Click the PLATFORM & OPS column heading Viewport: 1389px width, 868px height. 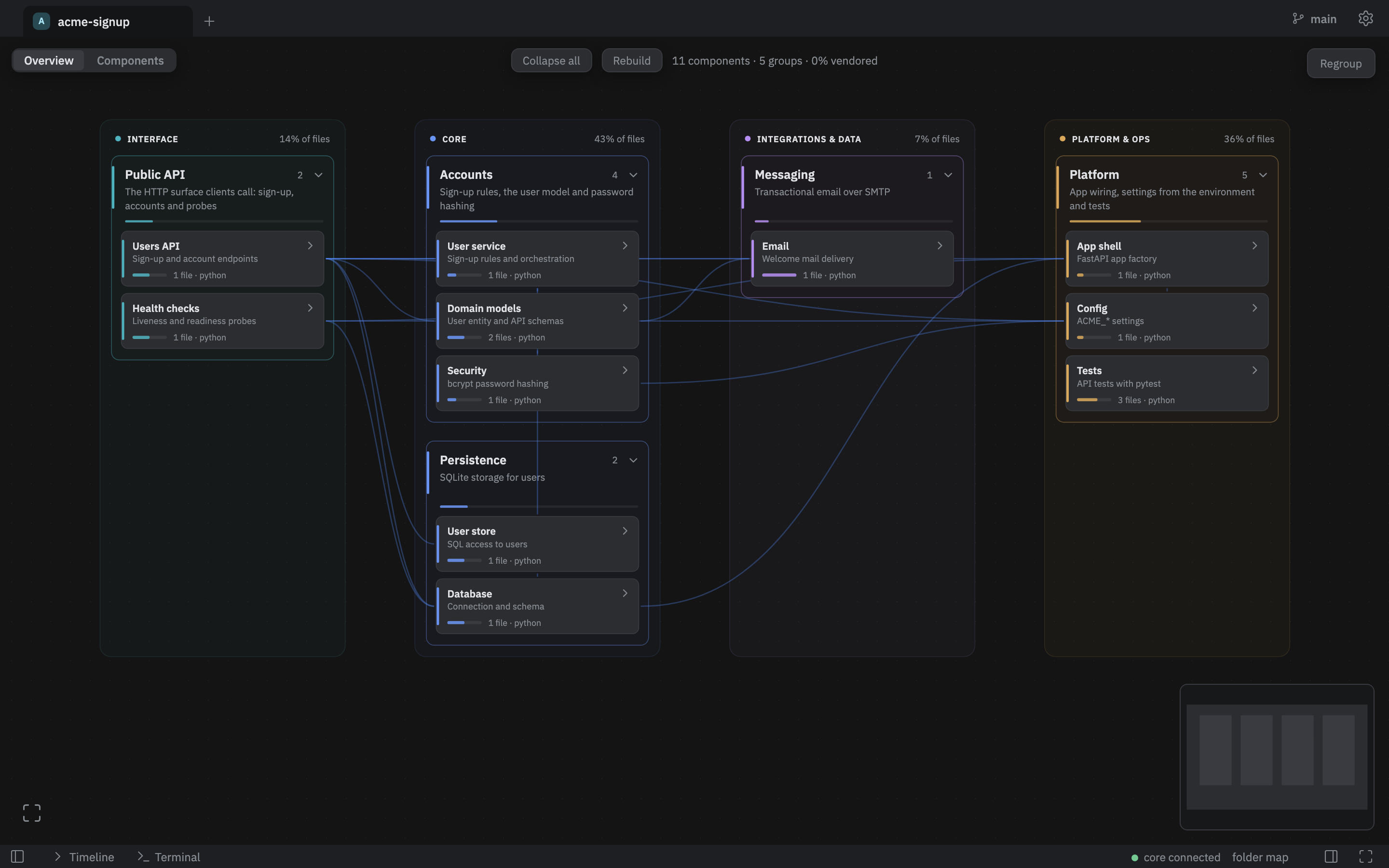(x=1111, y=139)
